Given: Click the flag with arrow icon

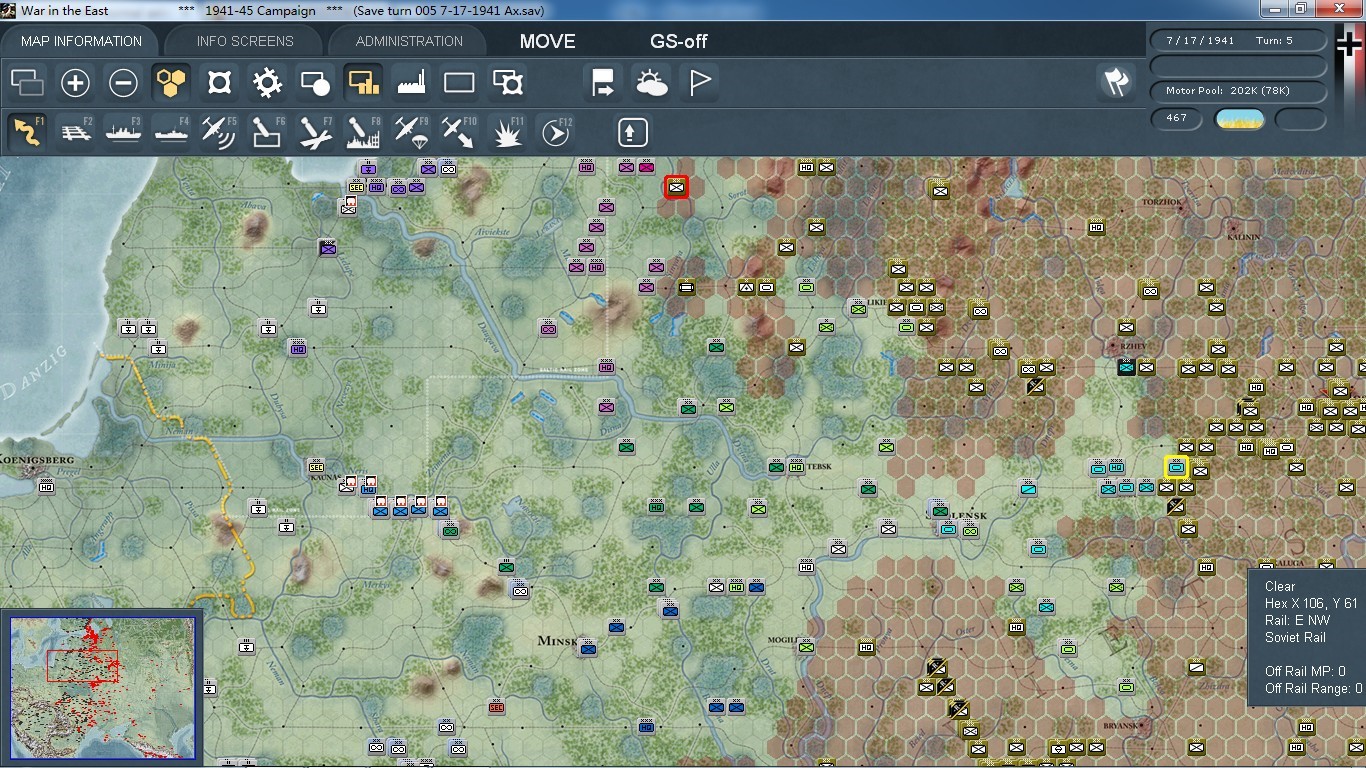Looking at the screenshot, I should 603,83.
